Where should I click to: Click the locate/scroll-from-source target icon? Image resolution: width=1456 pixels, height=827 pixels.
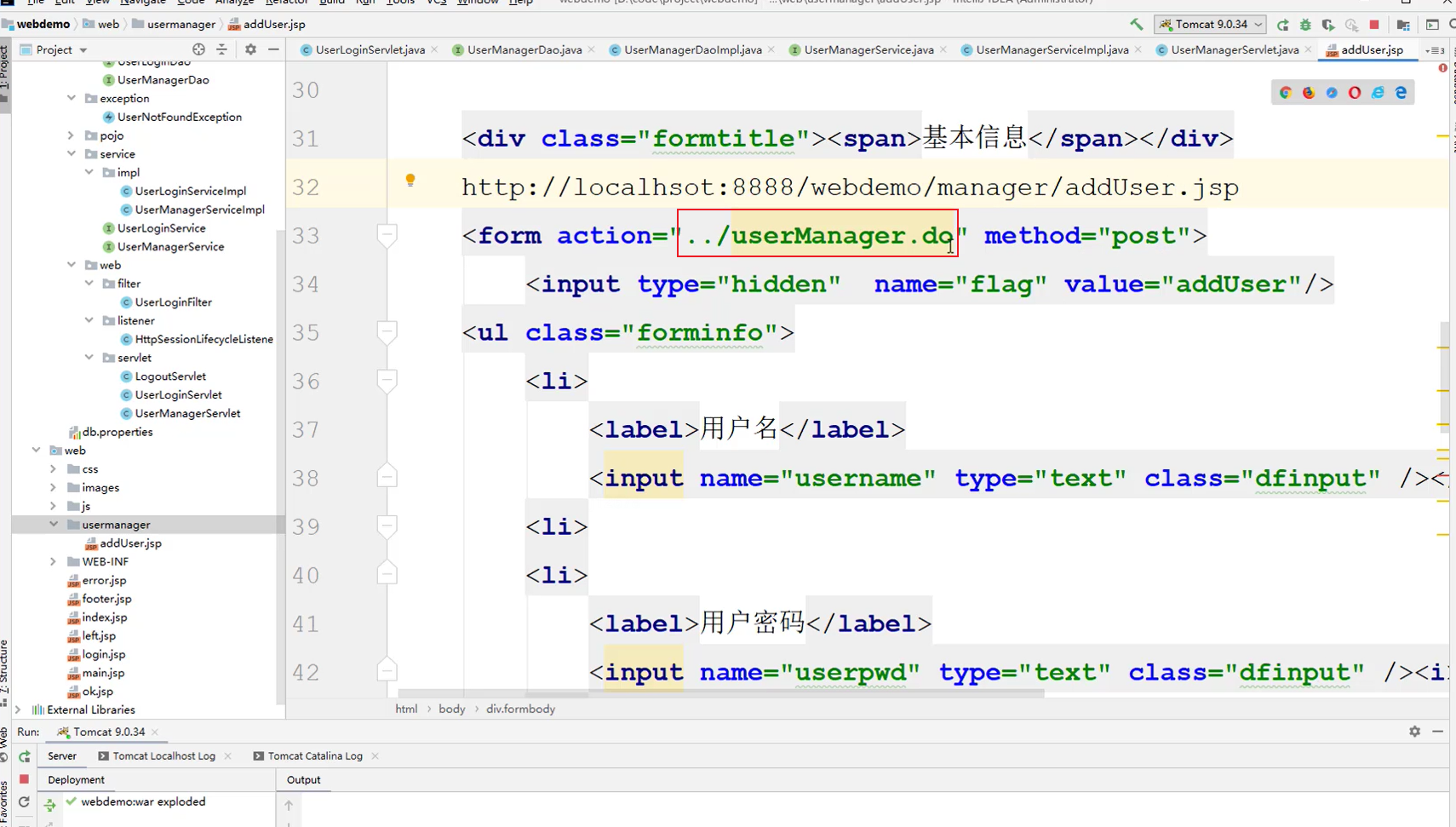(198, 49)
